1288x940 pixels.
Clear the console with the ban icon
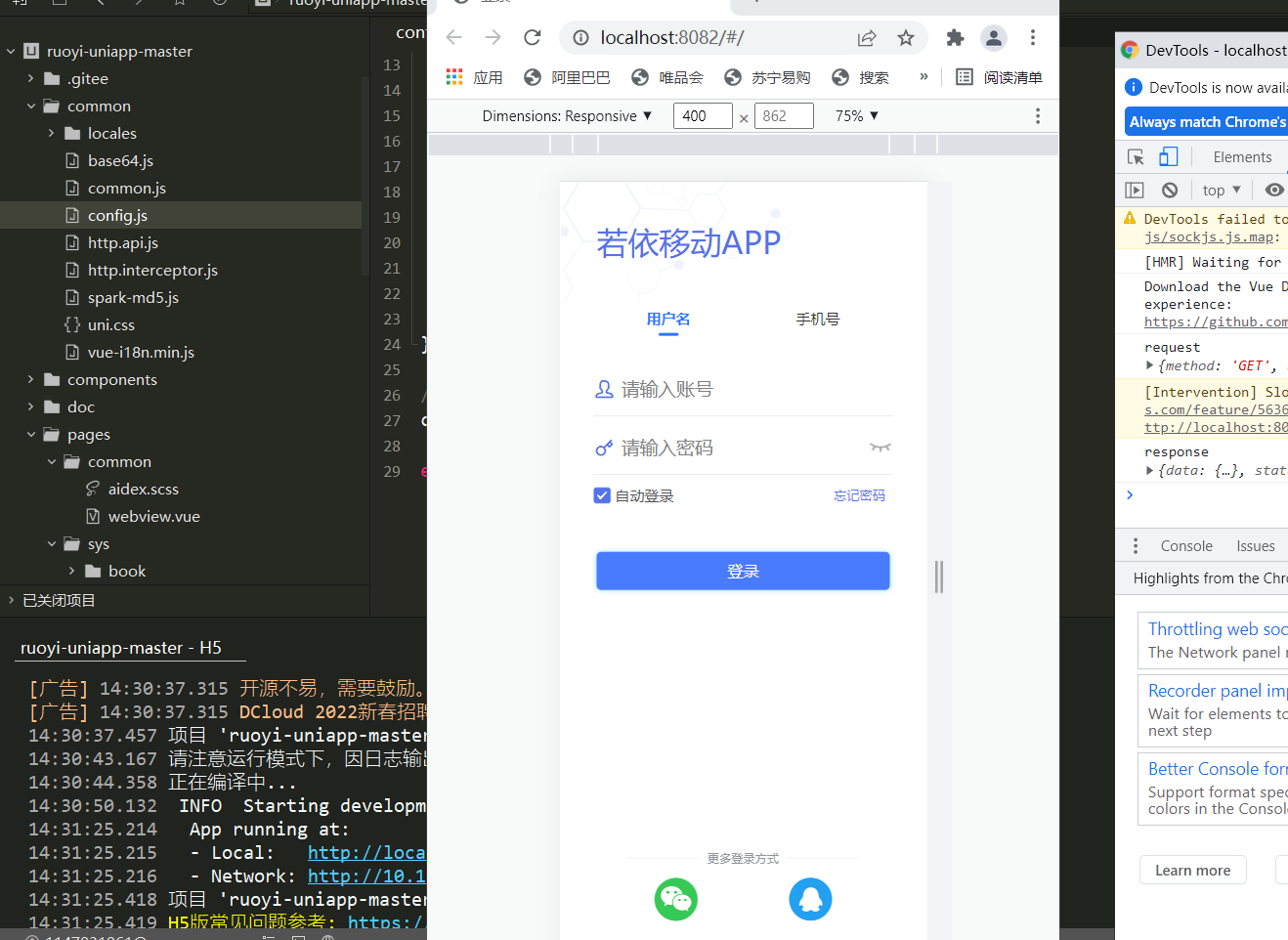click(x=1169, y=190)
